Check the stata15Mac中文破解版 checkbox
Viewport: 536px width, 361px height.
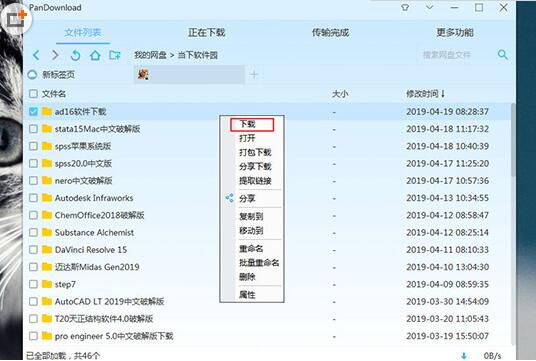pos(33,129)
